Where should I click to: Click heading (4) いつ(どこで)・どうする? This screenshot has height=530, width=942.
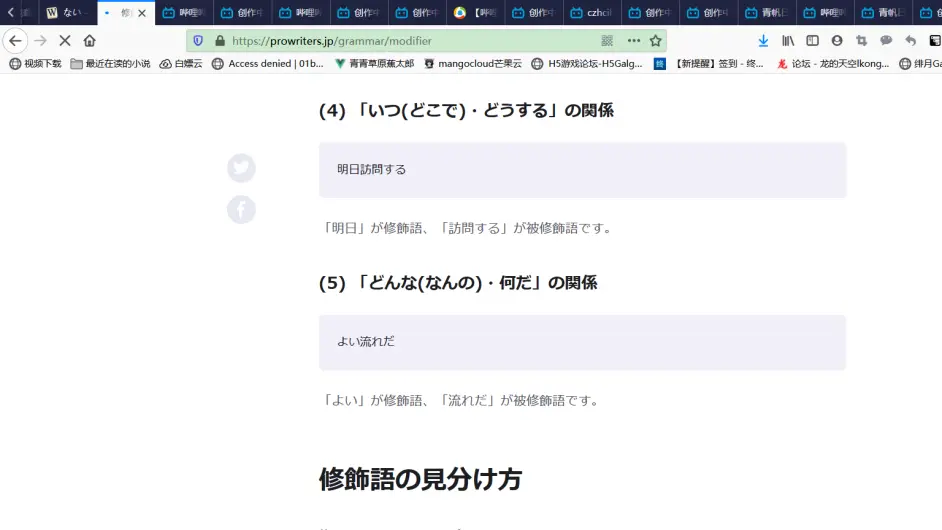pyautogui.click(x=466, y=111)
